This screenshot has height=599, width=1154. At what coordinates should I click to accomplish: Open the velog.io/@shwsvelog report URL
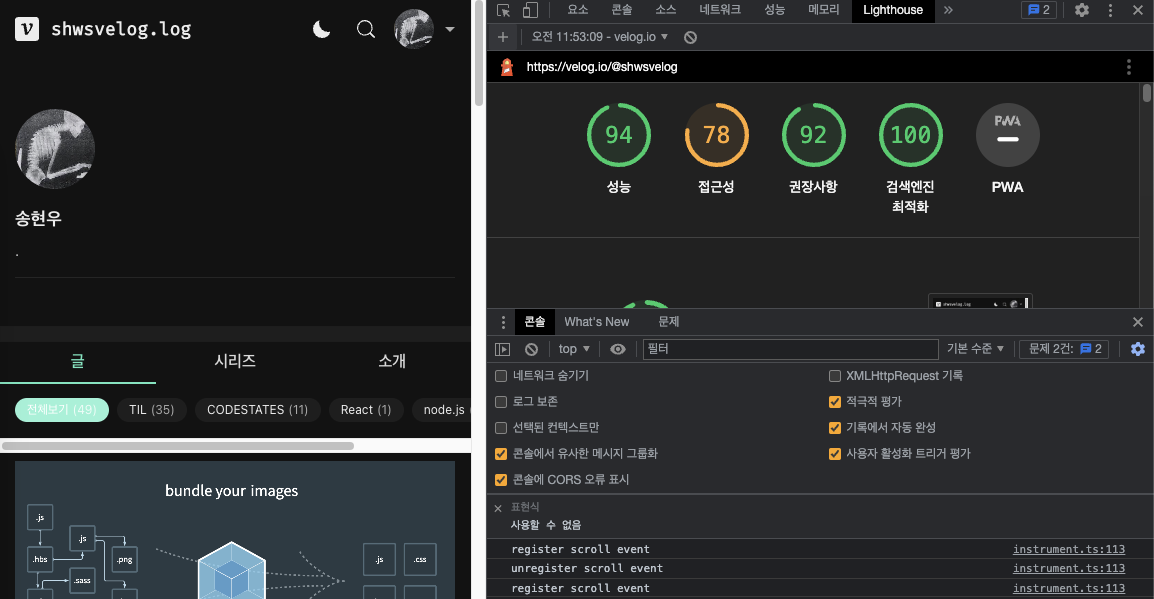point(602,67)
